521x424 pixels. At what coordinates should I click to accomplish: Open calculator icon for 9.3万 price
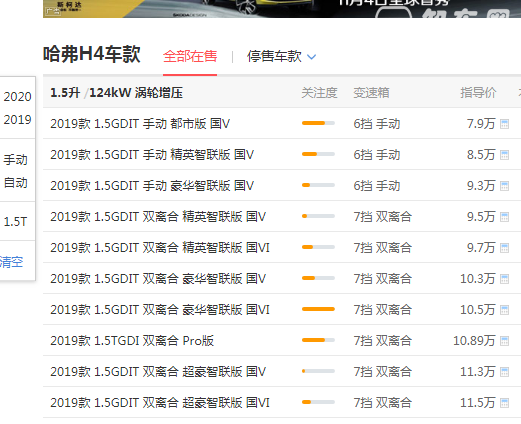coord(504,186)
